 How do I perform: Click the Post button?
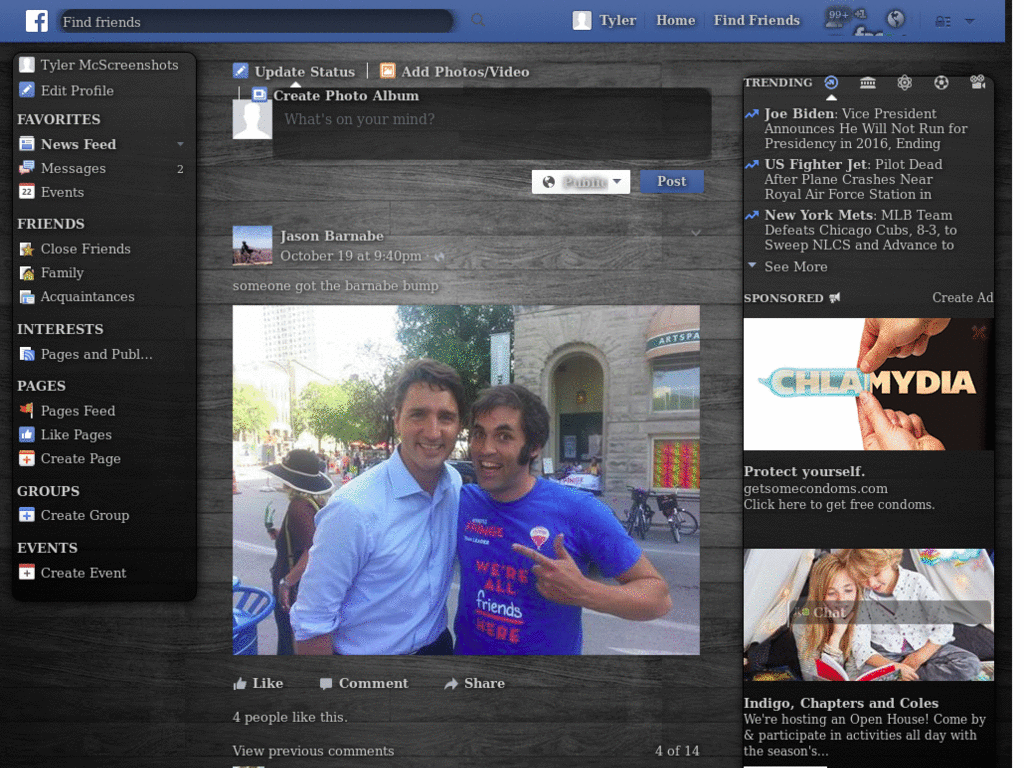point(671,181)
